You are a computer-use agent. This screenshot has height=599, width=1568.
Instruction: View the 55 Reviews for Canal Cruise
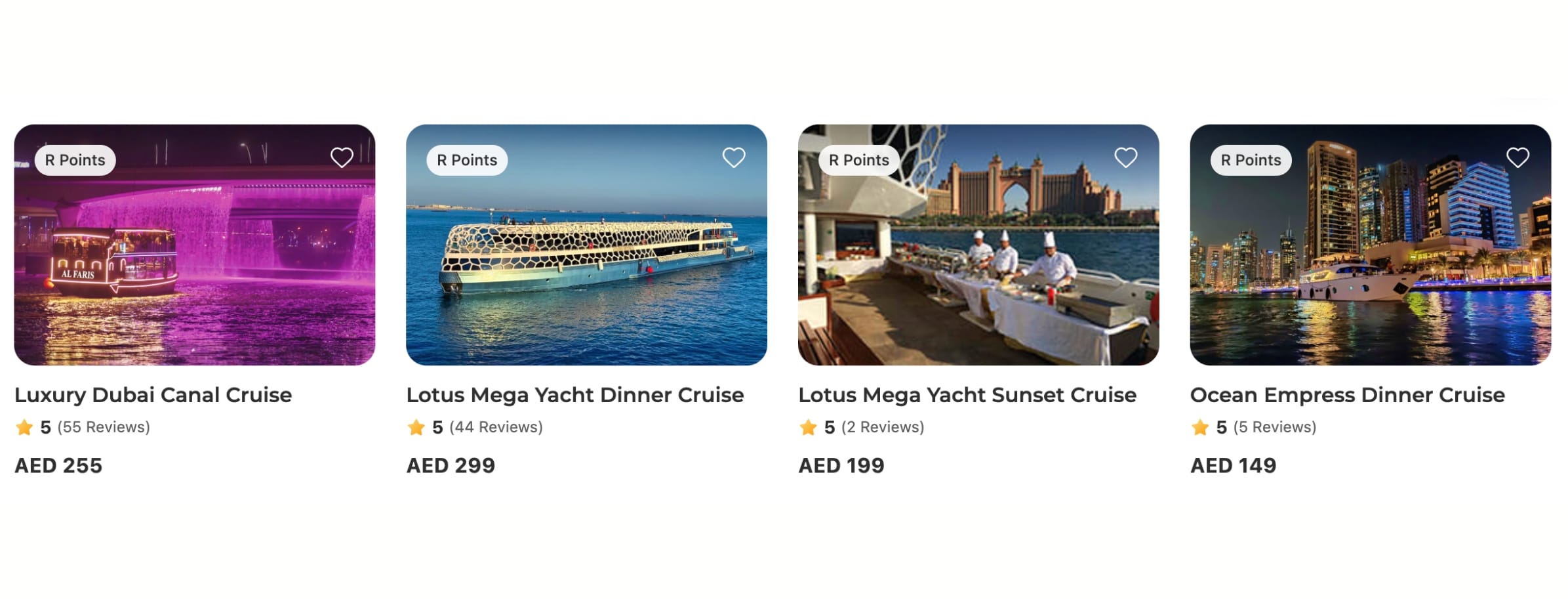[104, 427]
